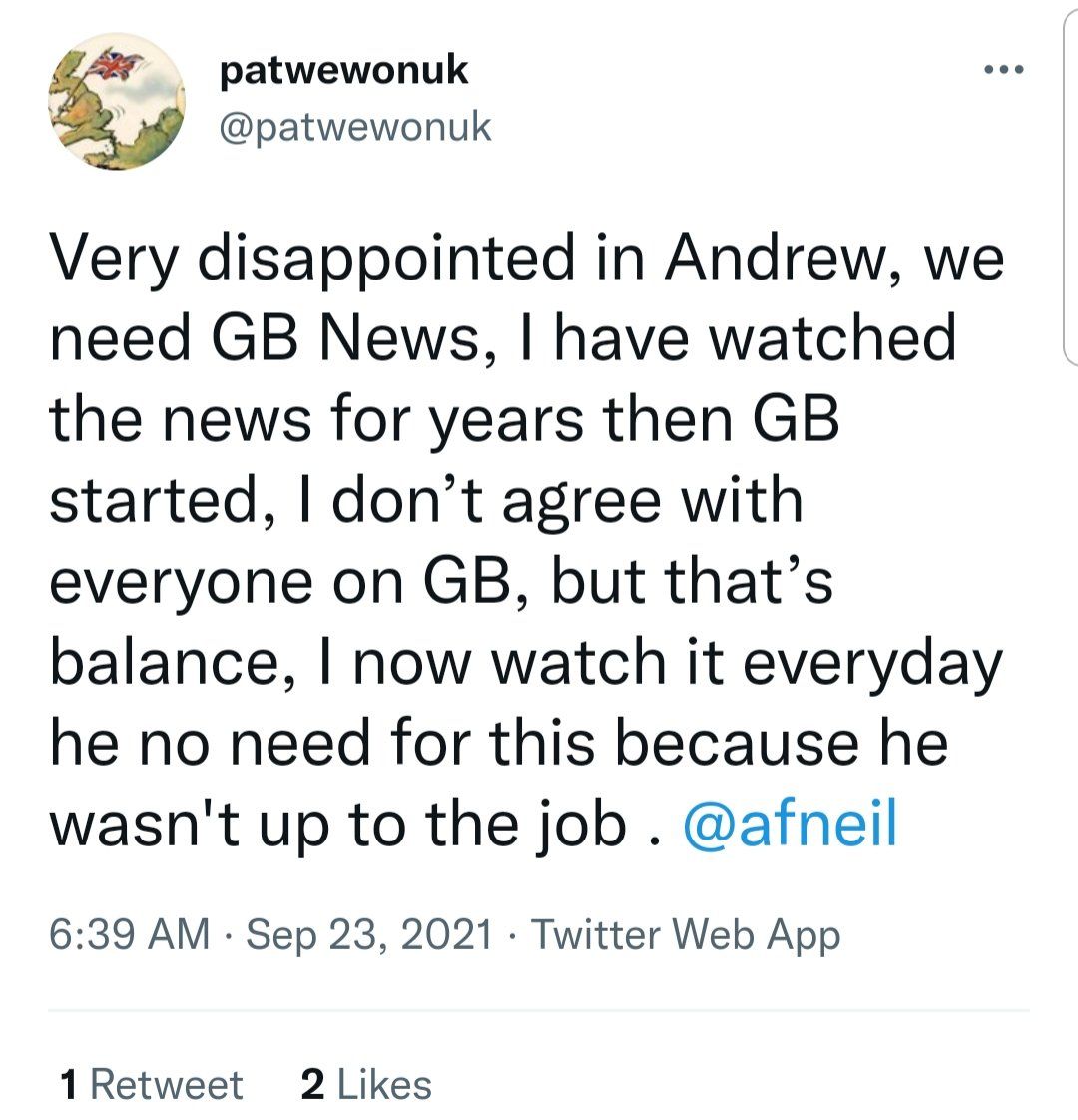Click the grey @patwewonuk handle
1078x1120 pixels.
[354, 127]
